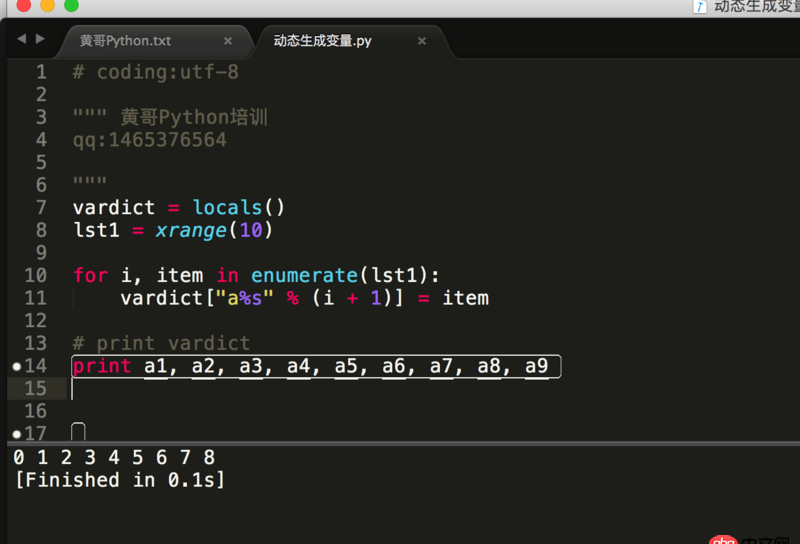Switch to the 黄哥Python.txt tab

125,41
